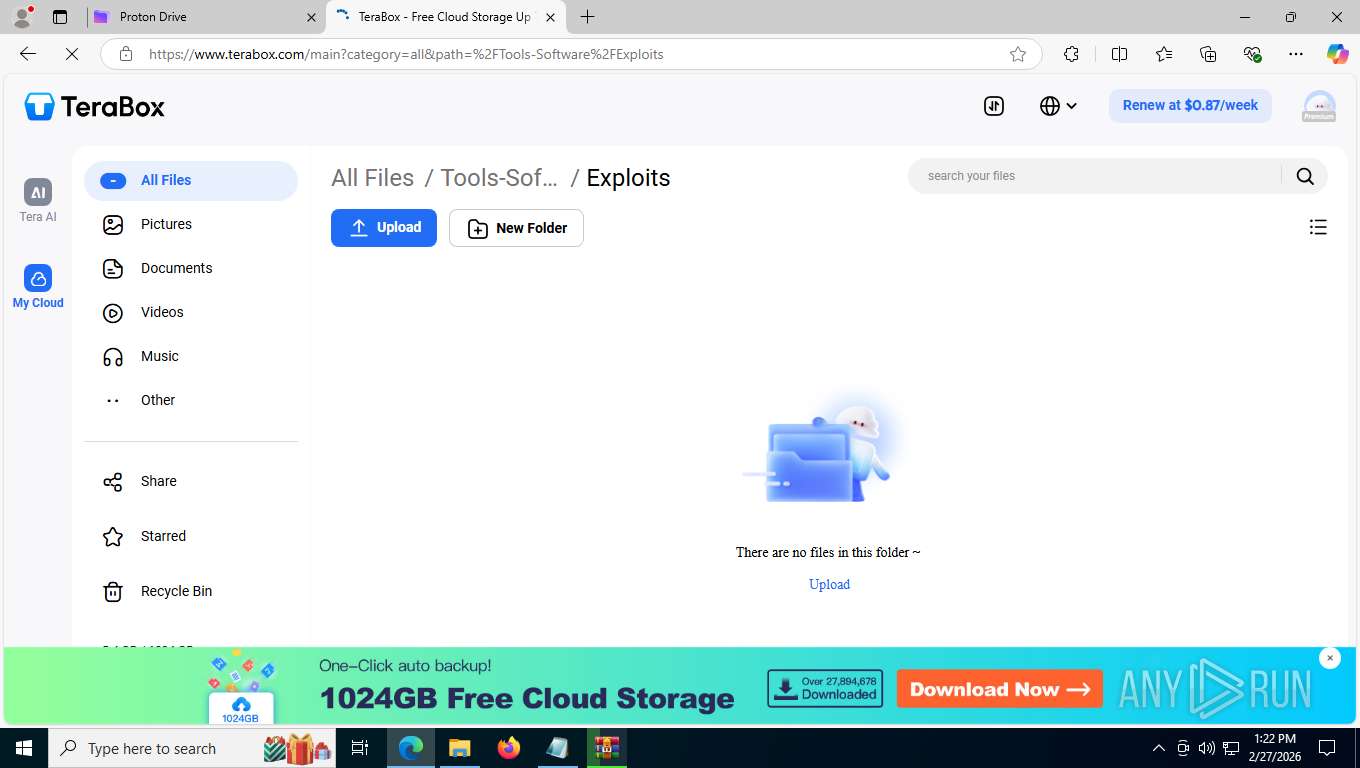
Task: Open the Recycle Bin
Action: [191, 591]
